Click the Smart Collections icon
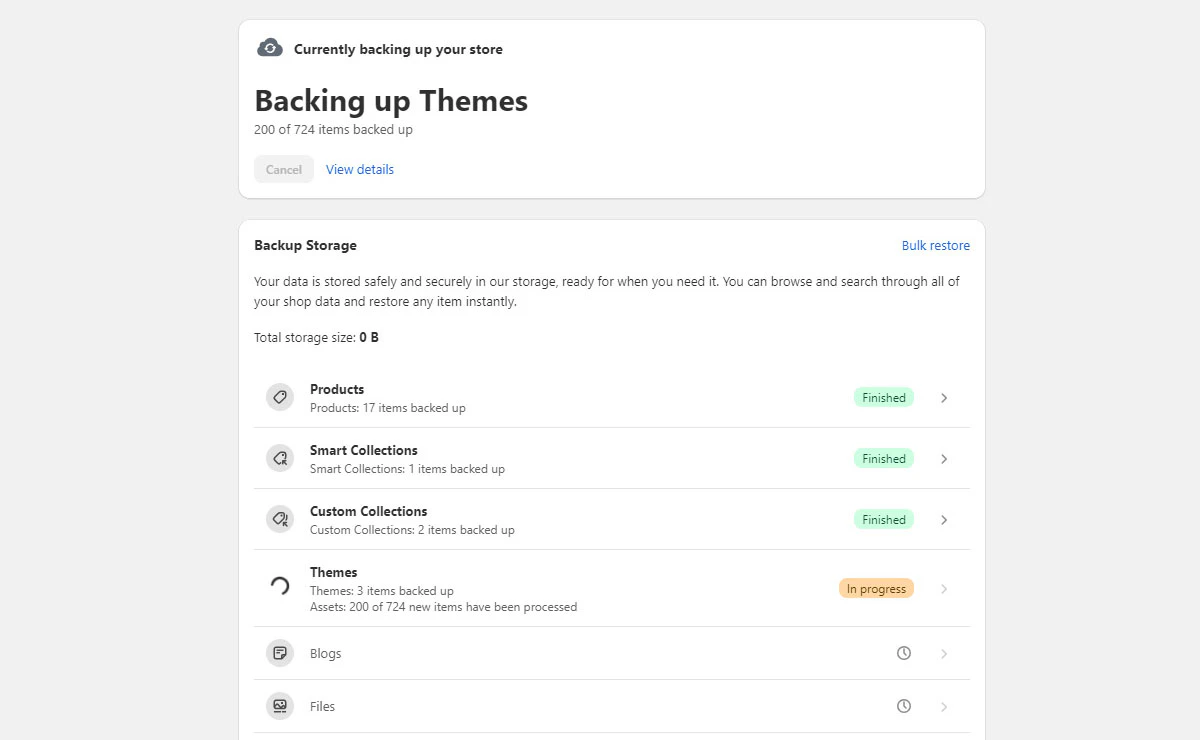This screenshot has width=1200, height=740. coord(279,458)
